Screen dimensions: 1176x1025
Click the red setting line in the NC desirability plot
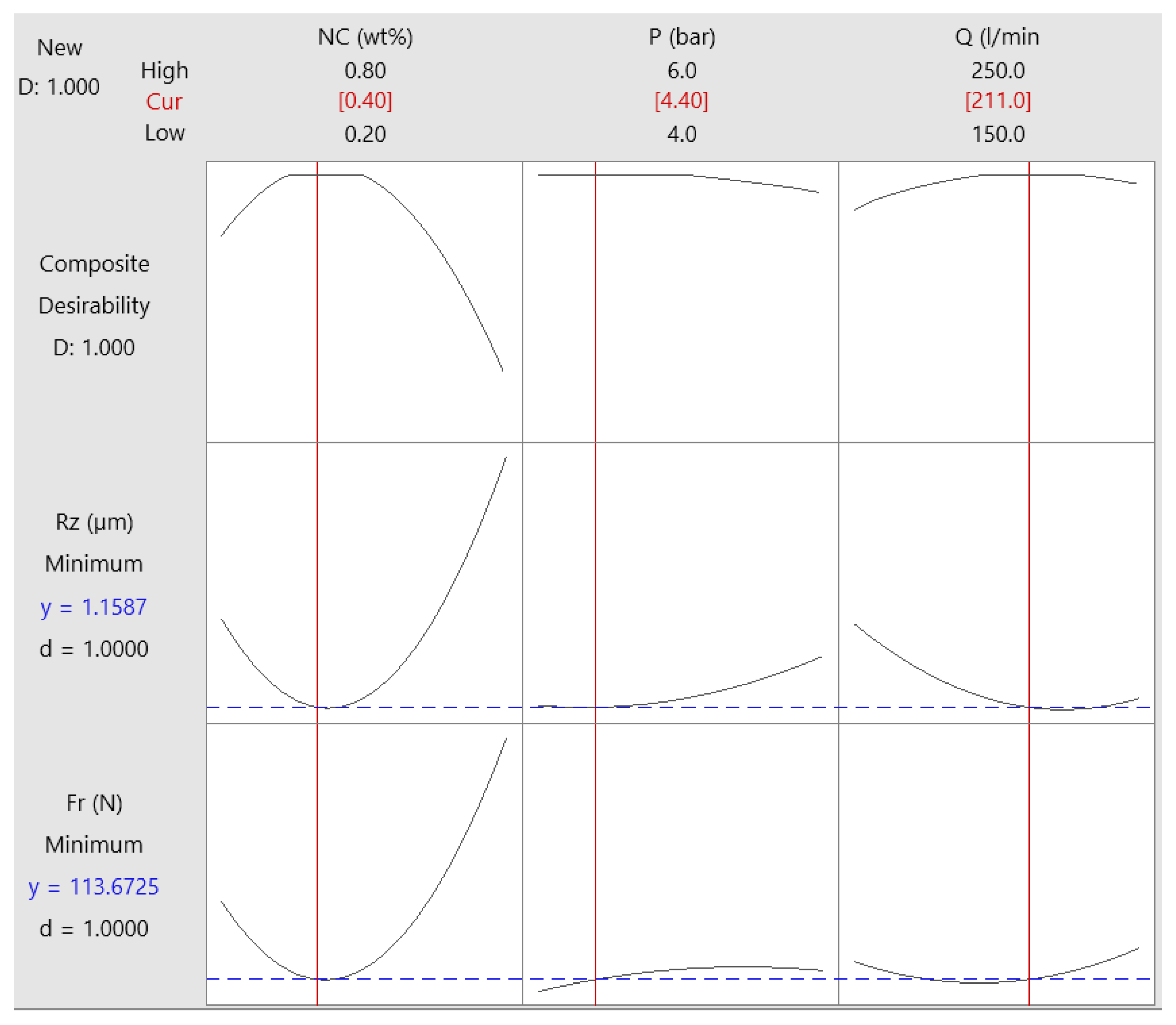(x=318, y=286)
